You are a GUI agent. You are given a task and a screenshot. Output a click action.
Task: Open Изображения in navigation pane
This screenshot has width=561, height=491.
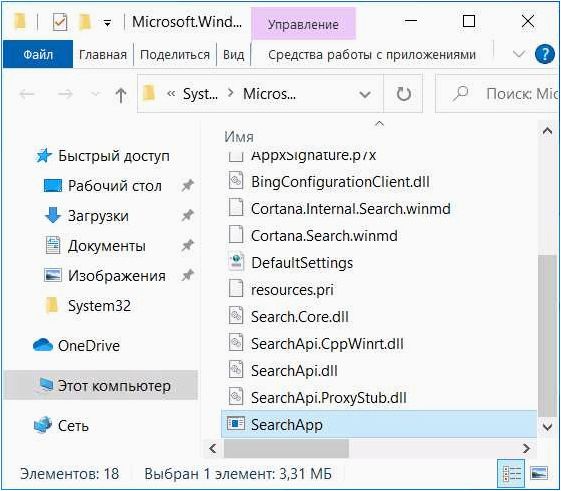pyautogui.click(x=117, y=276)
